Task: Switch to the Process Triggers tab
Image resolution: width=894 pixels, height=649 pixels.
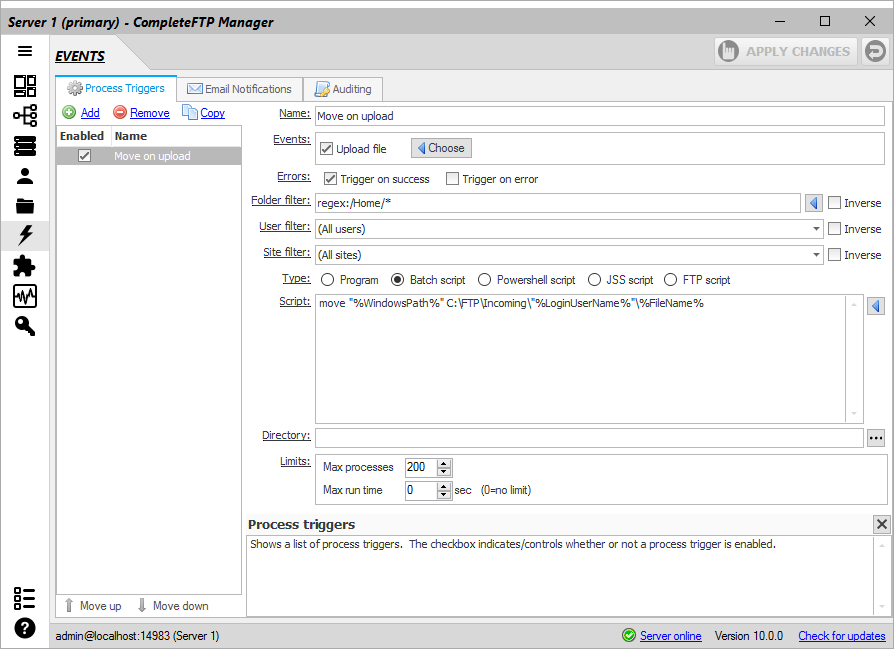Action: tap(116, 88)
